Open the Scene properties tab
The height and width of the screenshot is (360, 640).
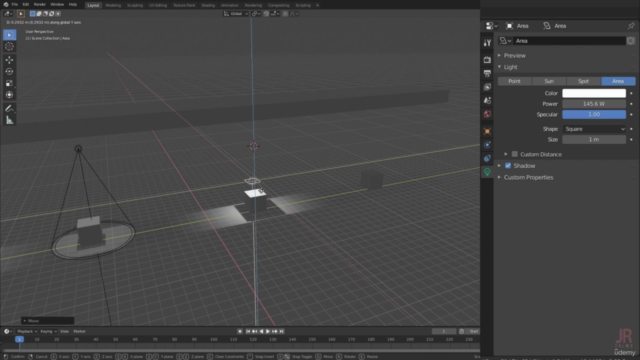pyautogui.click(x=487, y=100)
